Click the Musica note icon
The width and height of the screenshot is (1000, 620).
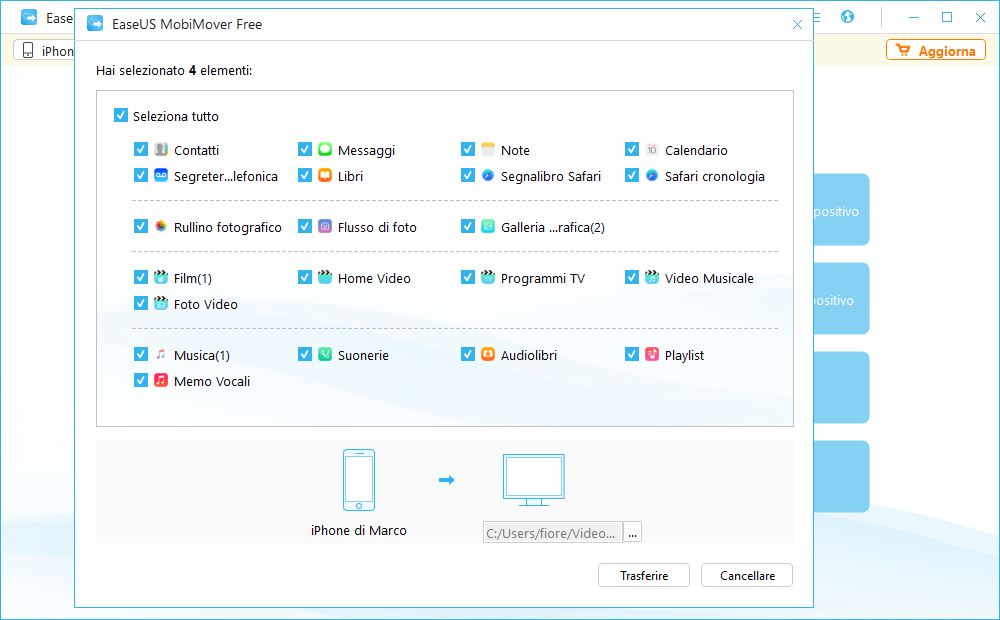click(x=161, y=355)
